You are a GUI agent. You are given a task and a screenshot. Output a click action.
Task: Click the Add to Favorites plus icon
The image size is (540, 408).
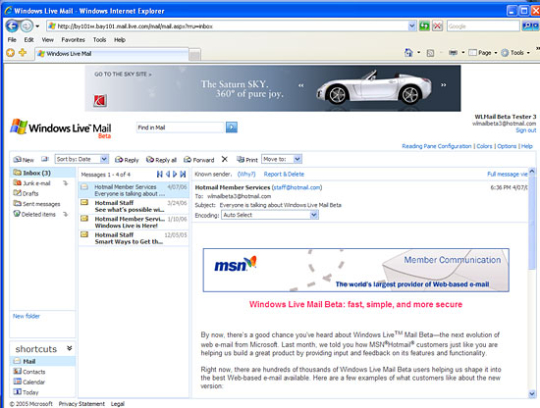23,53
